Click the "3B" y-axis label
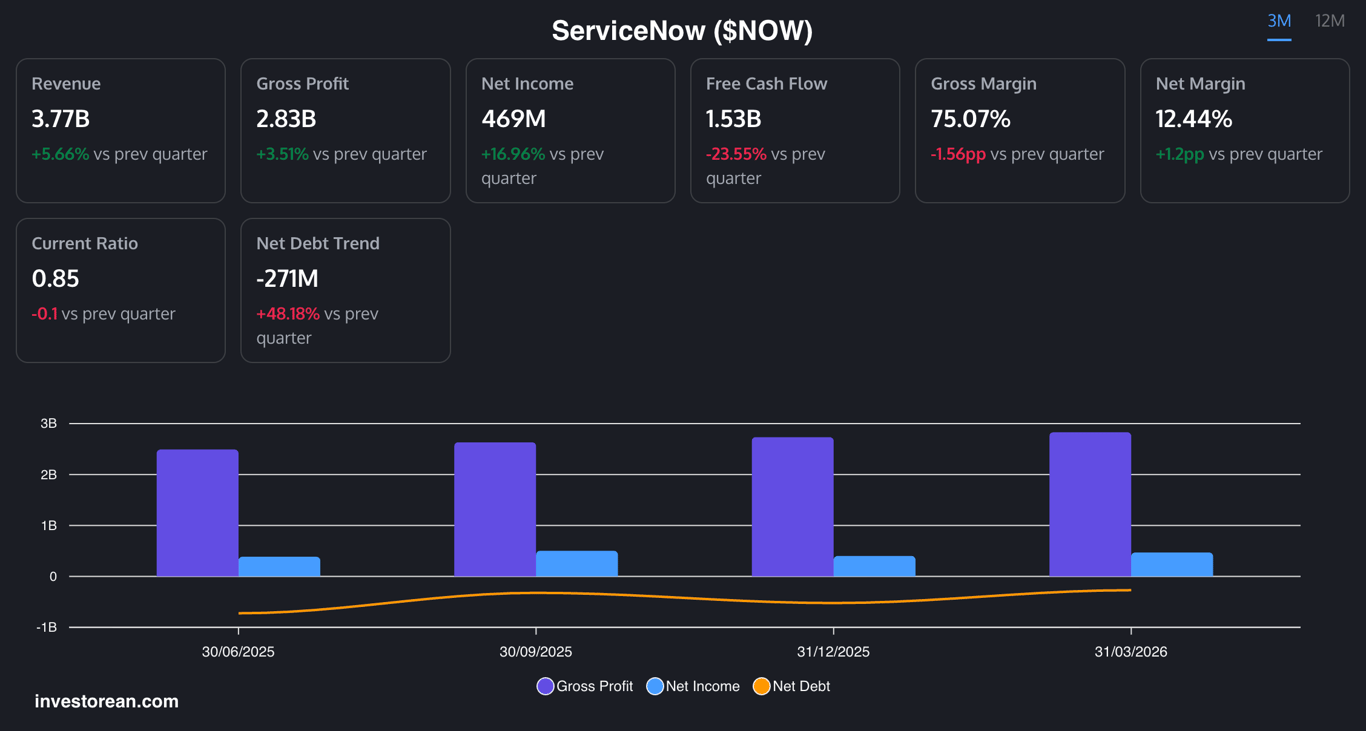The image size is (1366, 731). pos(49,424)
